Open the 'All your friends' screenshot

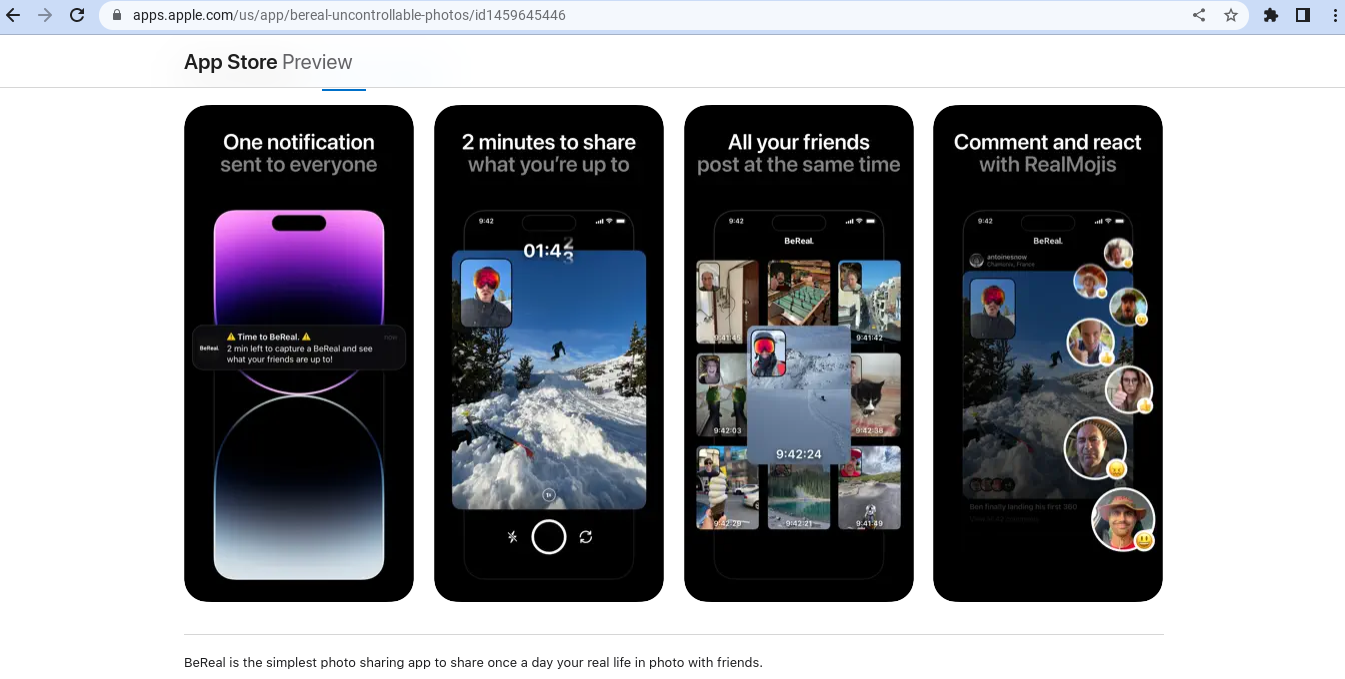(799, 353)
